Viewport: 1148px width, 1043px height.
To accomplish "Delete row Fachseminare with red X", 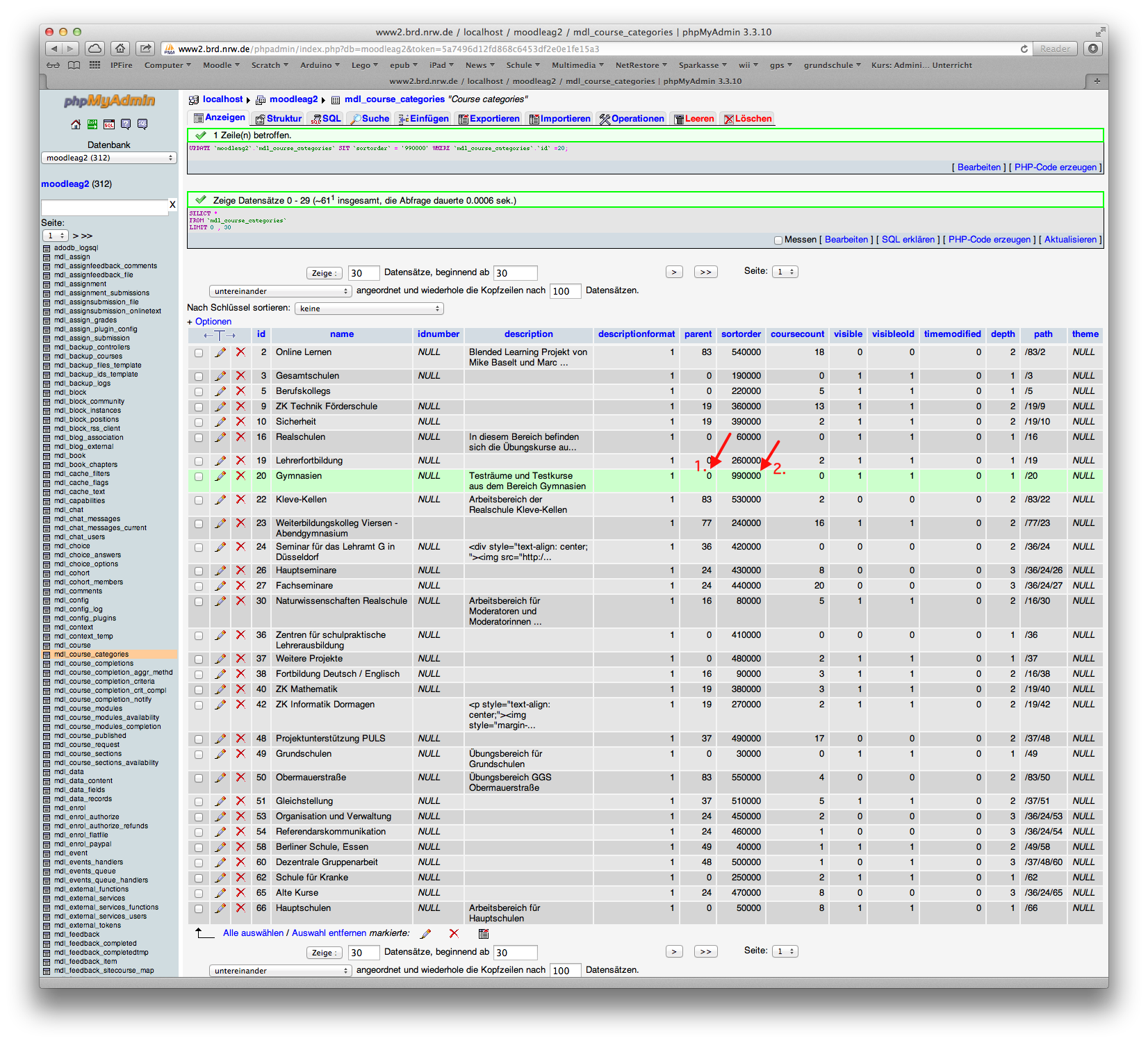I will tap(240, 586).
